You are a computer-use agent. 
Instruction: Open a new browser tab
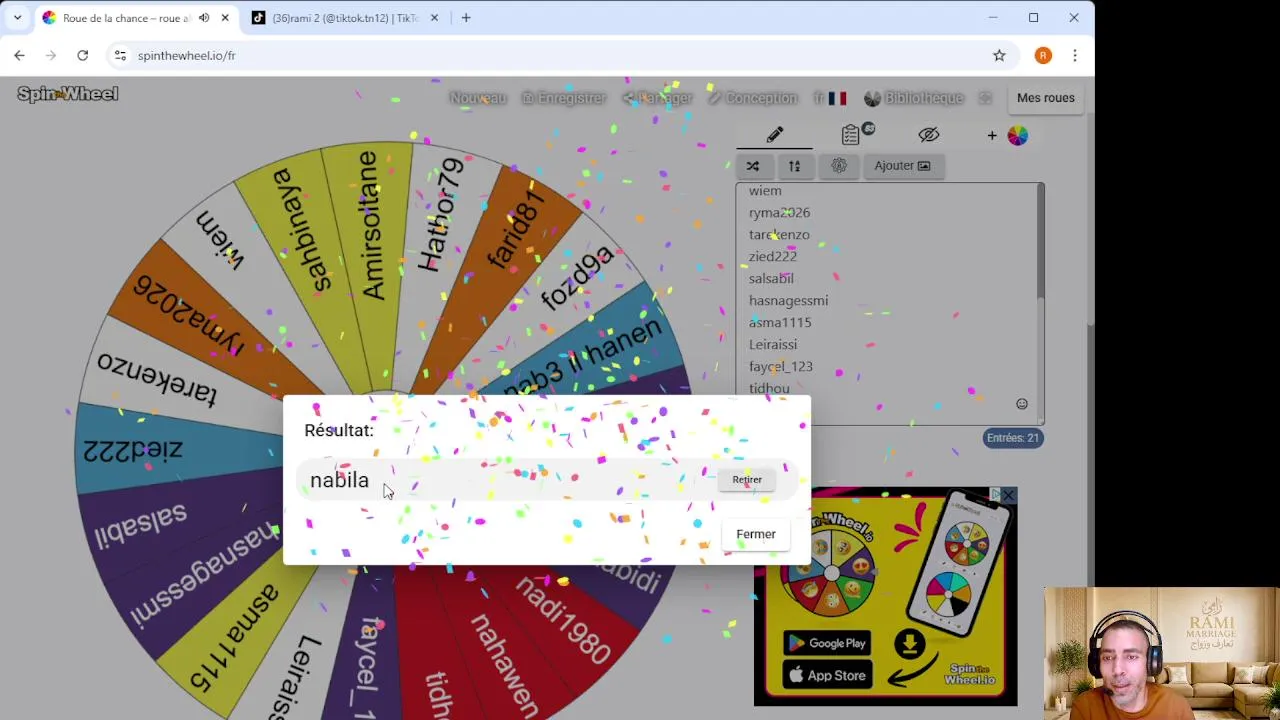point(466,18)
